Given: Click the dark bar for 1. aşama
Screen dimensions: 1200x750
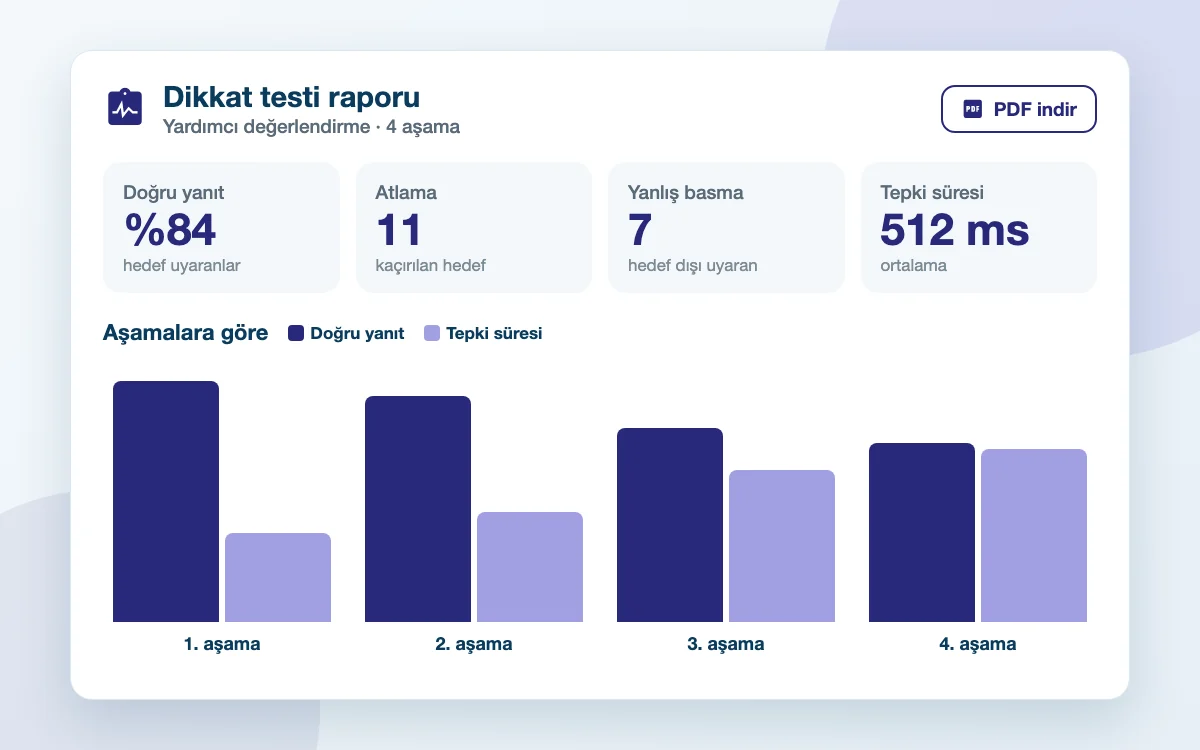Looking at the screenshot, I should point(166,501).
